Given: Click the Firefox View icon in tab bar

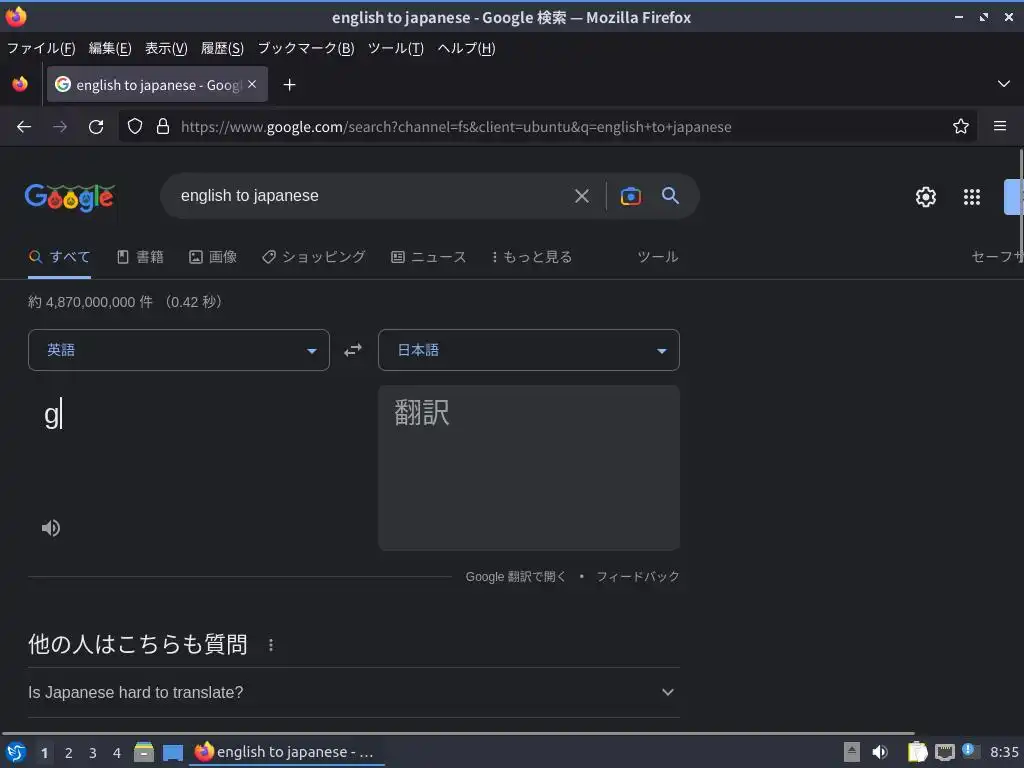Looking at the screenshot, I should [20, 84].
